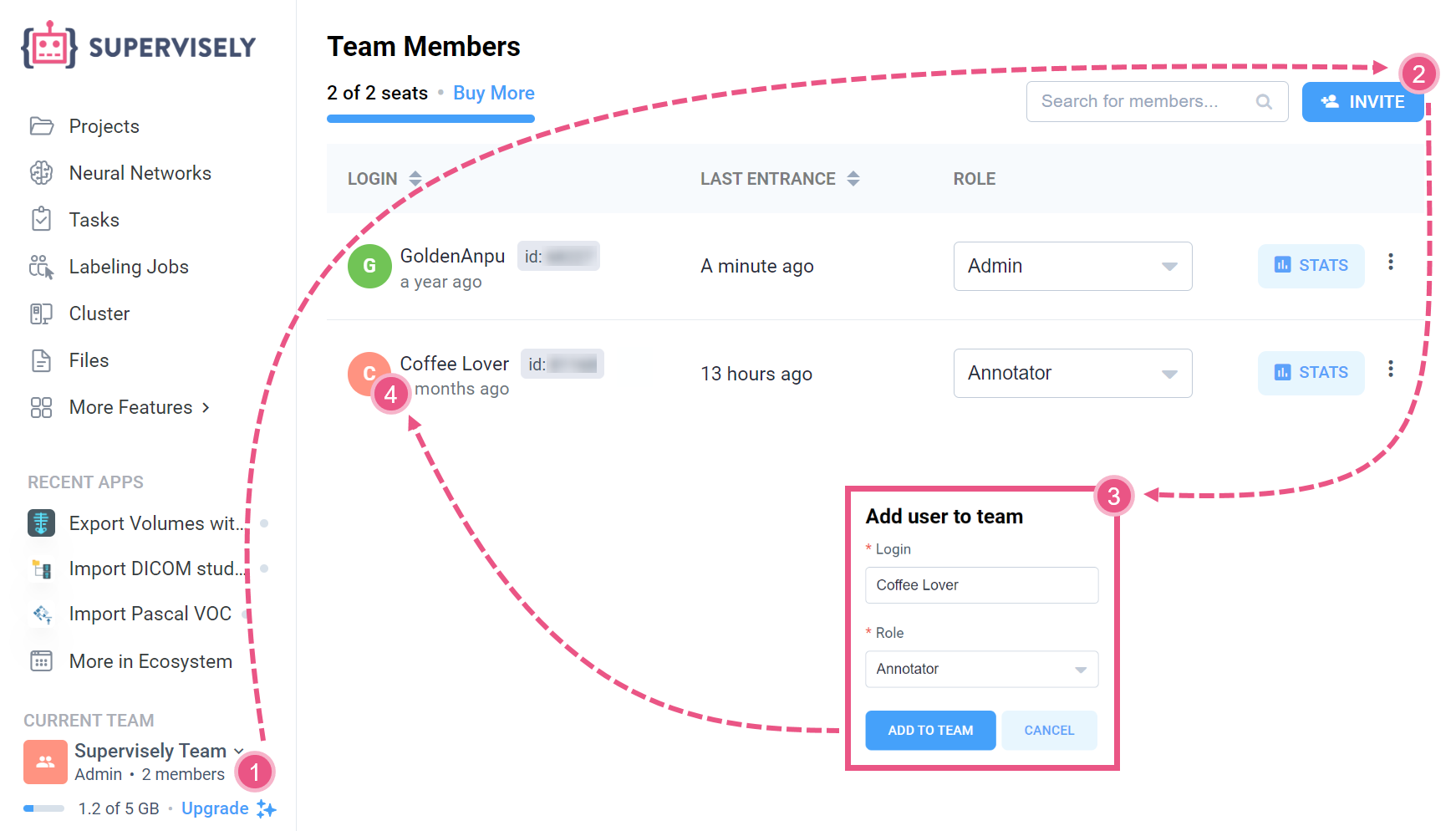
Task: Sort members by Last Entrance column
Action: pos(853,179)
